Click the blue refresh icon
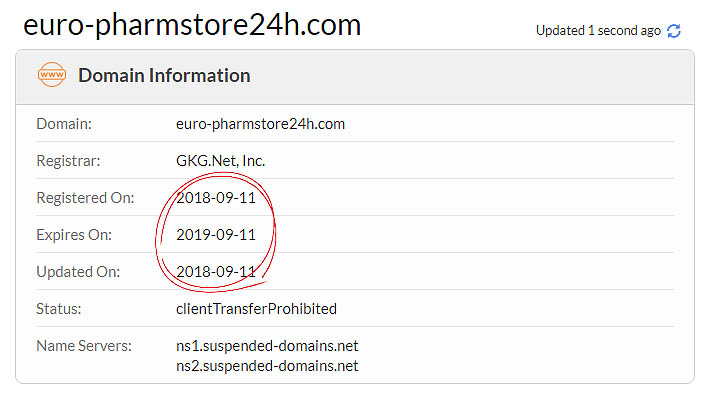 point(674,31)
